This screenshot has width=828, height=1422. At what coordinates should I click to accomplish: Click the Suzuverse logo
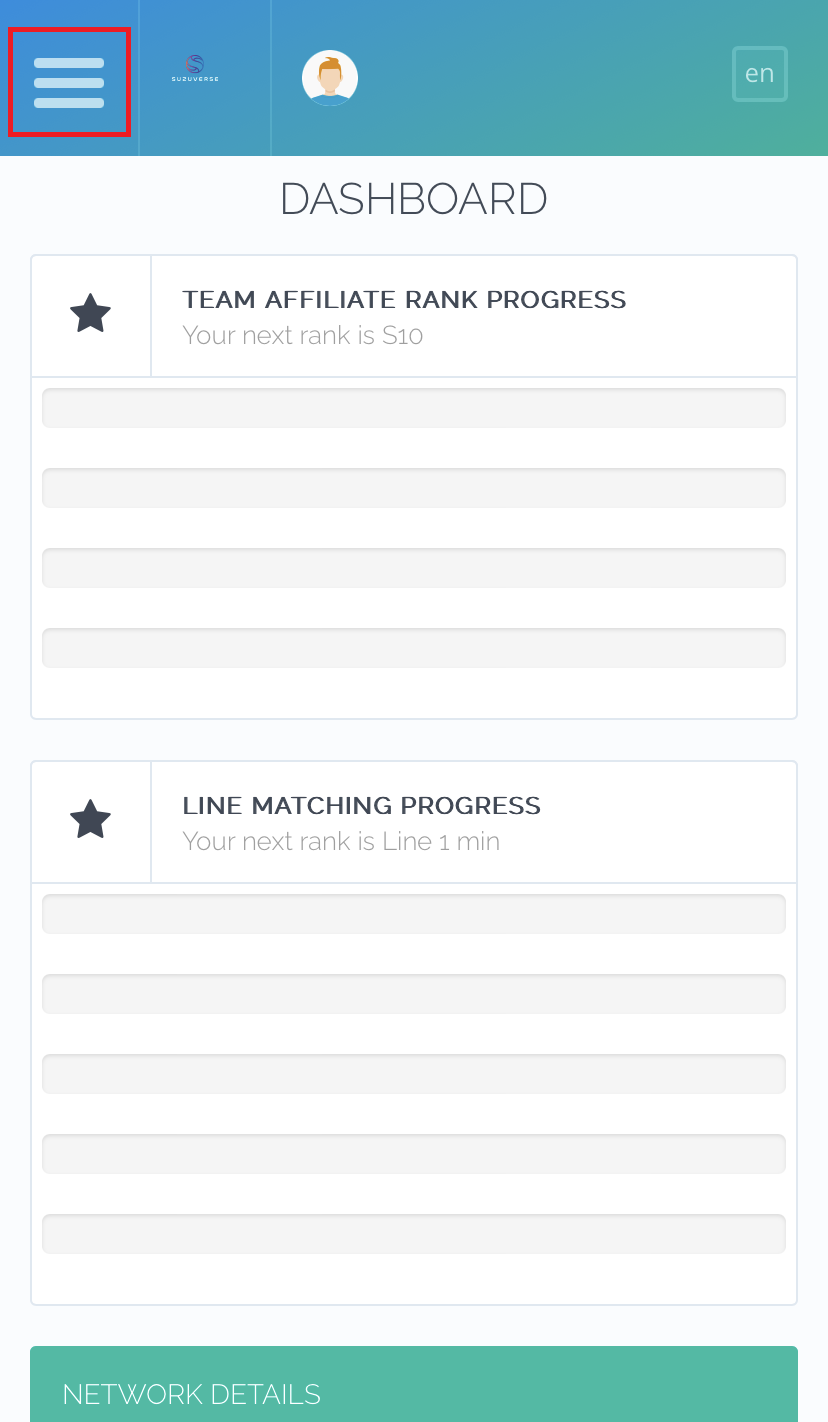coord(195,69)
